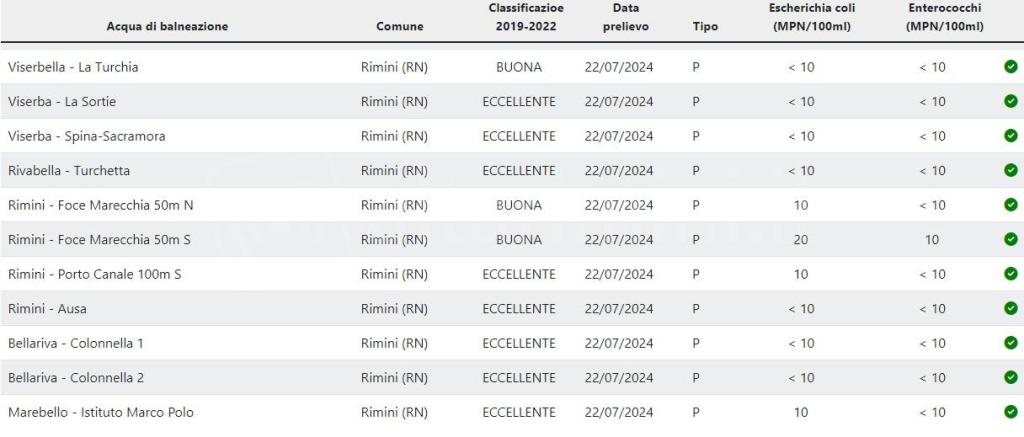Click green check for Marebello - Istituto Marco Polo

1010,412
